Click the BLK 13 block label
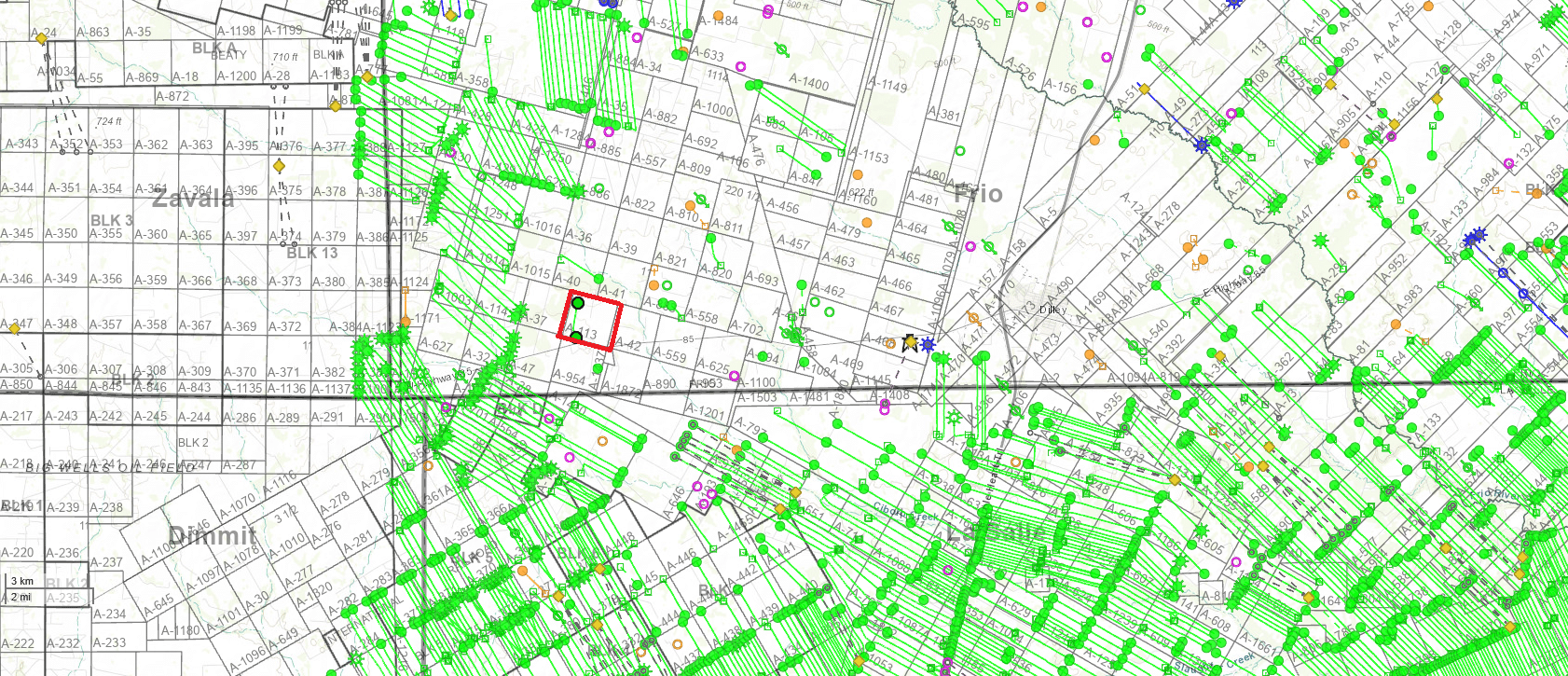 pos(312,253)
